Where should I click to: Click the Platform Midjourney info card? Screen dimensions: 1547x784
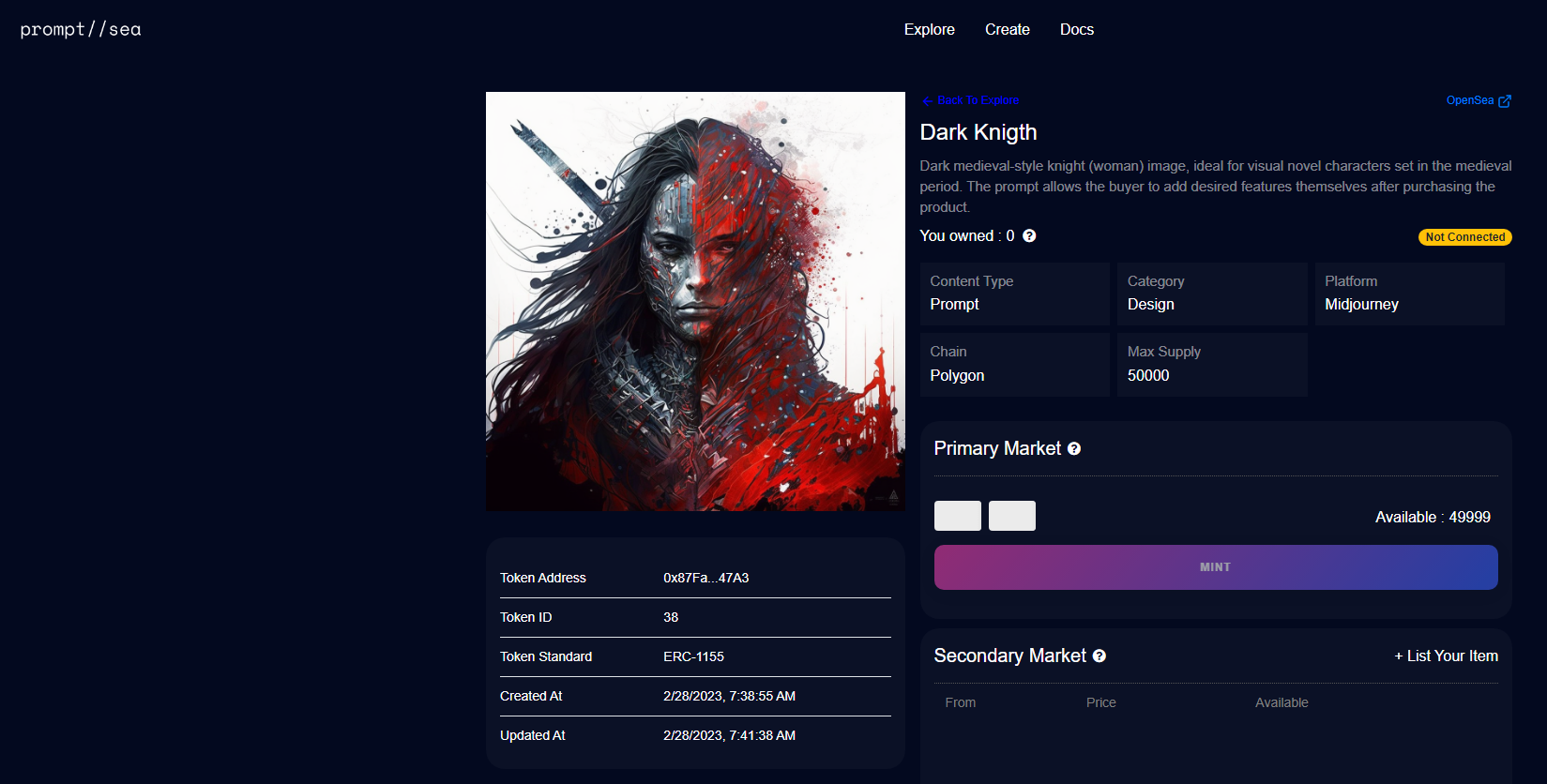pos(1408,294)
